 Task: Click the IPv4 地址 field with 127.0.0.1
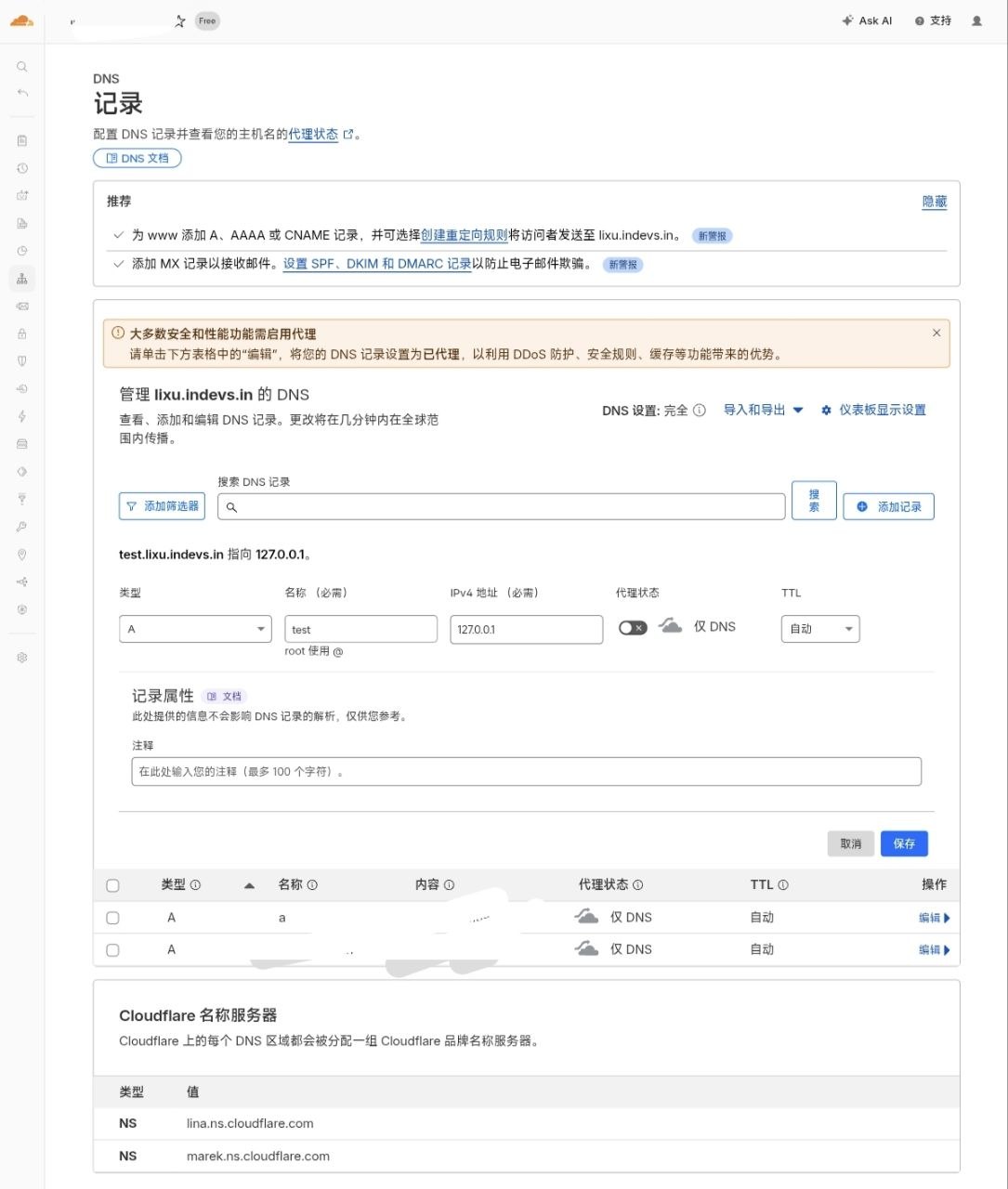pos(527,629)
